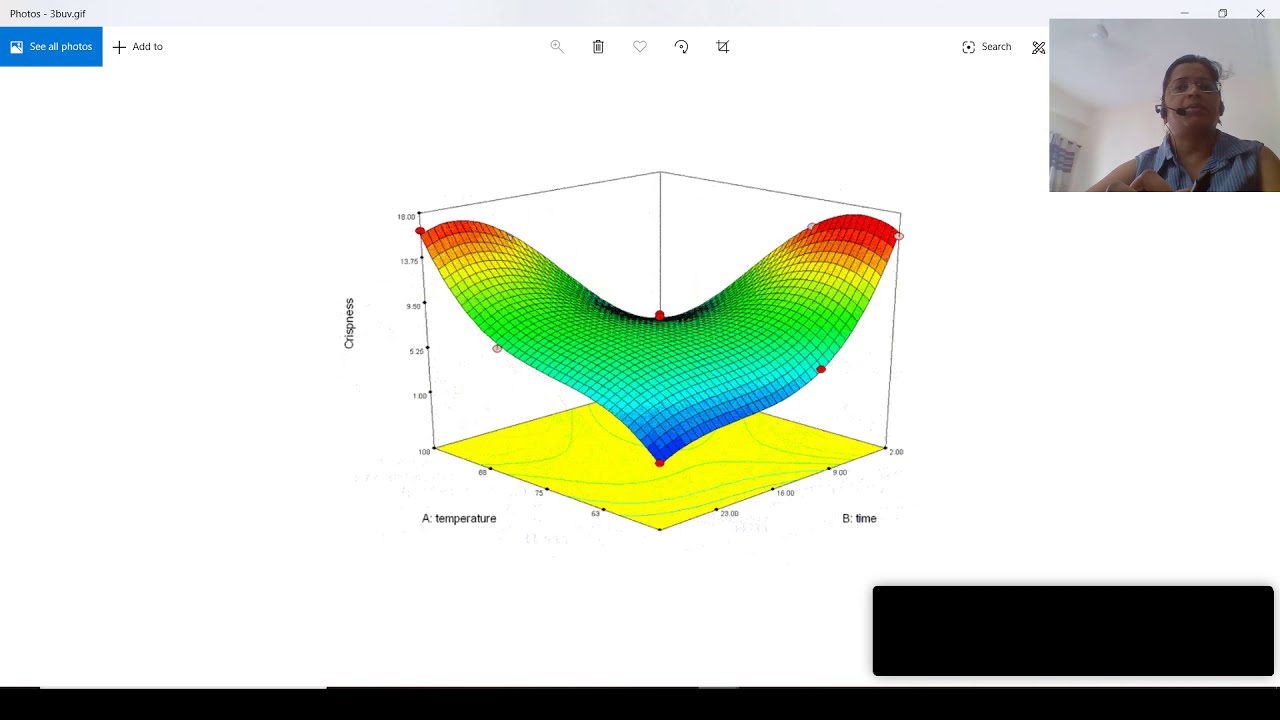
Task: Click the window title 'Photos - 3buv.gif'
Action: point(48,14)
